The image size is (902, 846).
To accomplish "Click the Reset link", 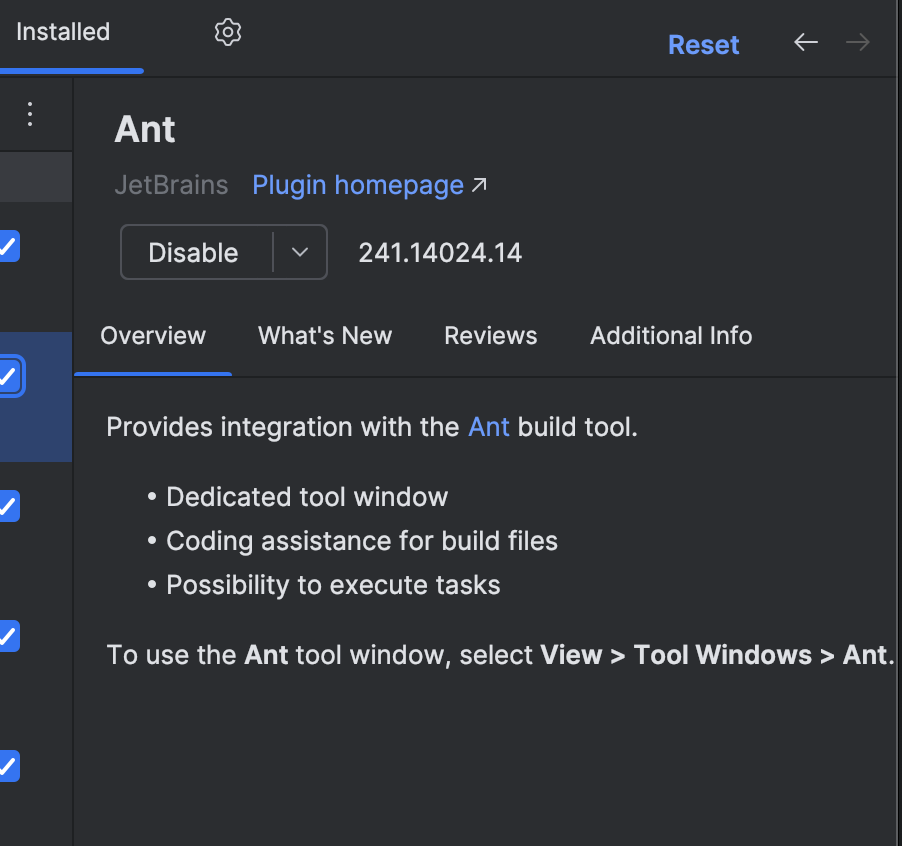I will [x=703, y=45].
